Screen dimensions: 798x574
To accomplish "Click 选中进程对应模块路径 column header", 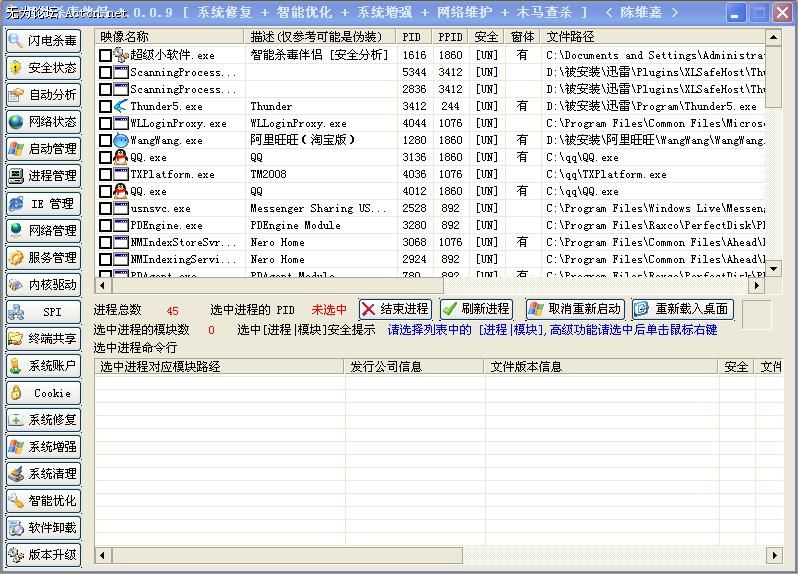I will pyautogui.click(x=219, y=366).
